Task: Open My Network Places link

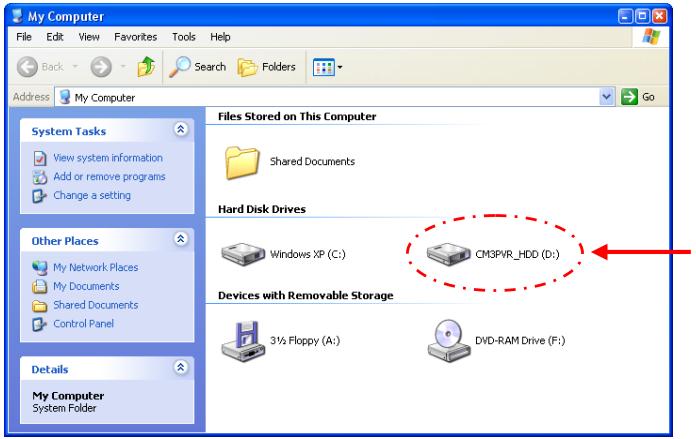Action: (95, 267)
